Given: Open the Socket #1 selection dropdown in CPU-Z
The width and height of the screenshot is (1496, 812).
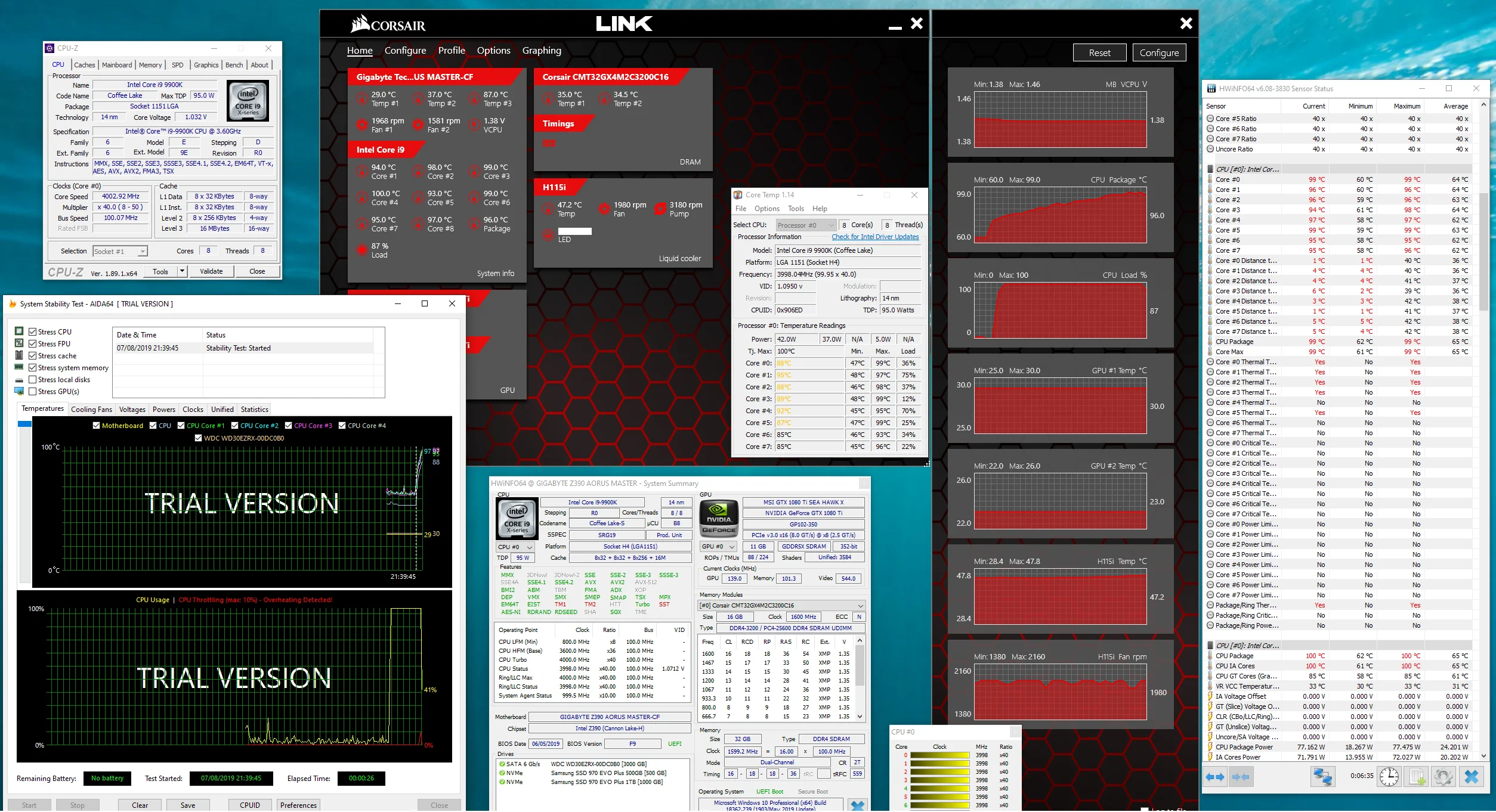Looking at the screenshot, I should pos(120,252).
